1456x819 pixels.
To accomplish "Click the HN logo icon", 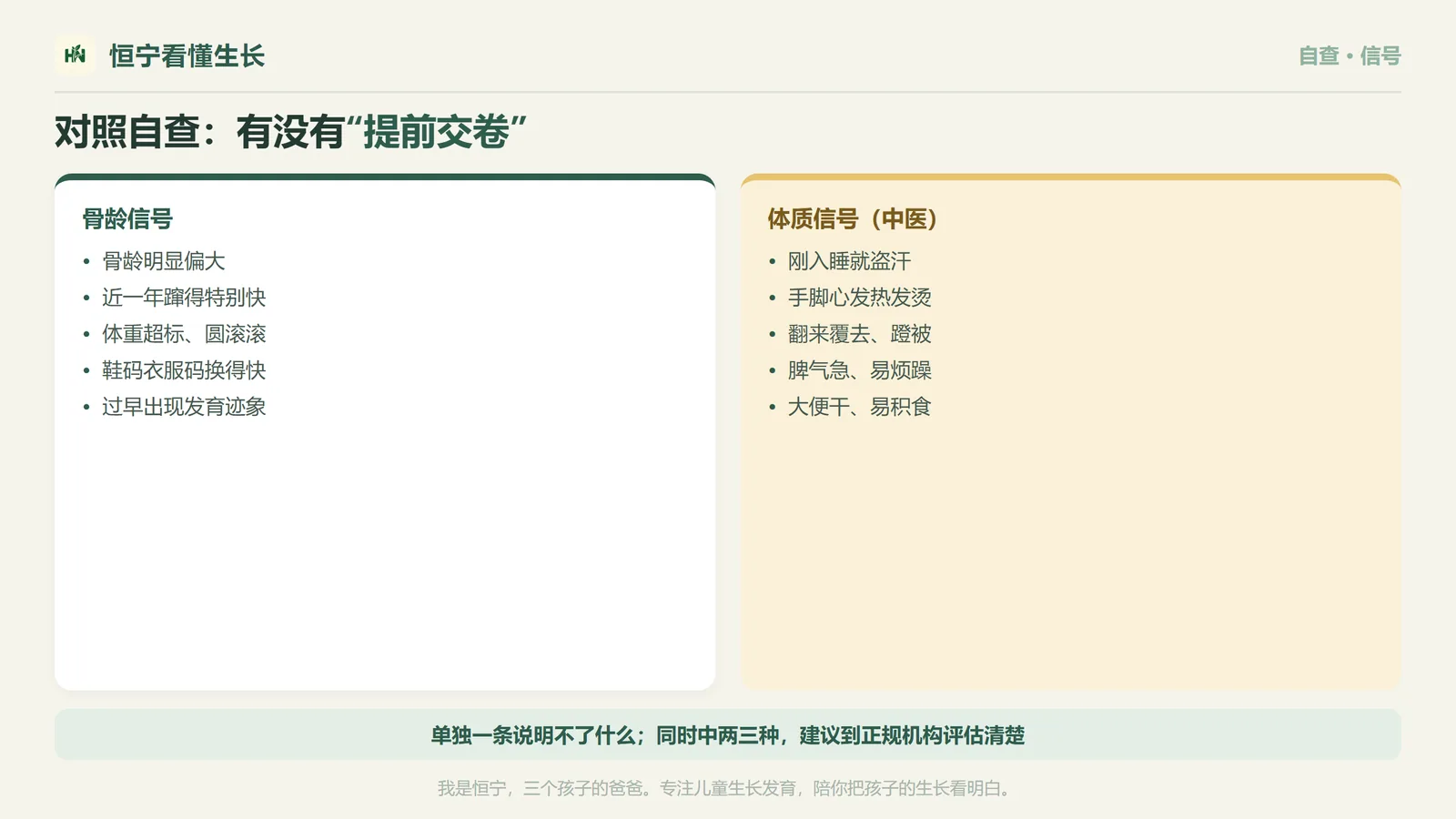I will click(x=75, y=56).
